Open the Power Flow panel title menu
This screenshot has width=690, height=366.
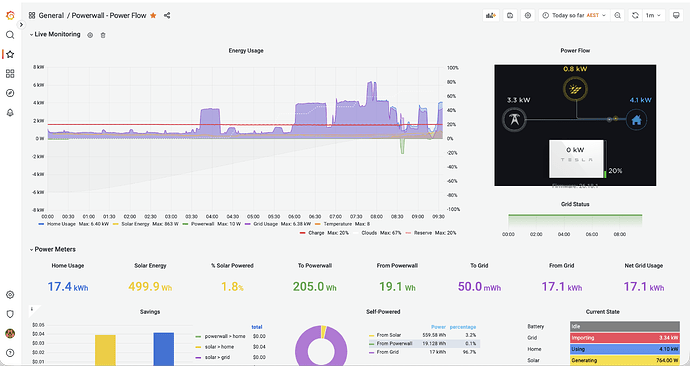coord(575,51)
